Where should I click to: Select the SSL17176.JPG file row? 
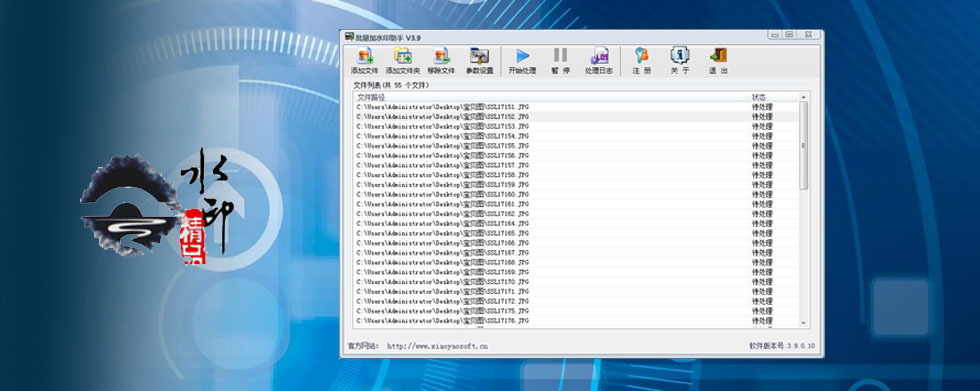click(x=576, y=320)
